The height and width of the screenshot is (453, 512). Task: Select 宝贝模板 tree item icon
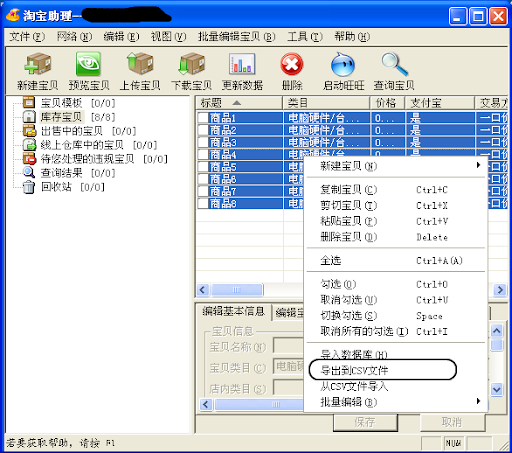(x=29, y=103)
